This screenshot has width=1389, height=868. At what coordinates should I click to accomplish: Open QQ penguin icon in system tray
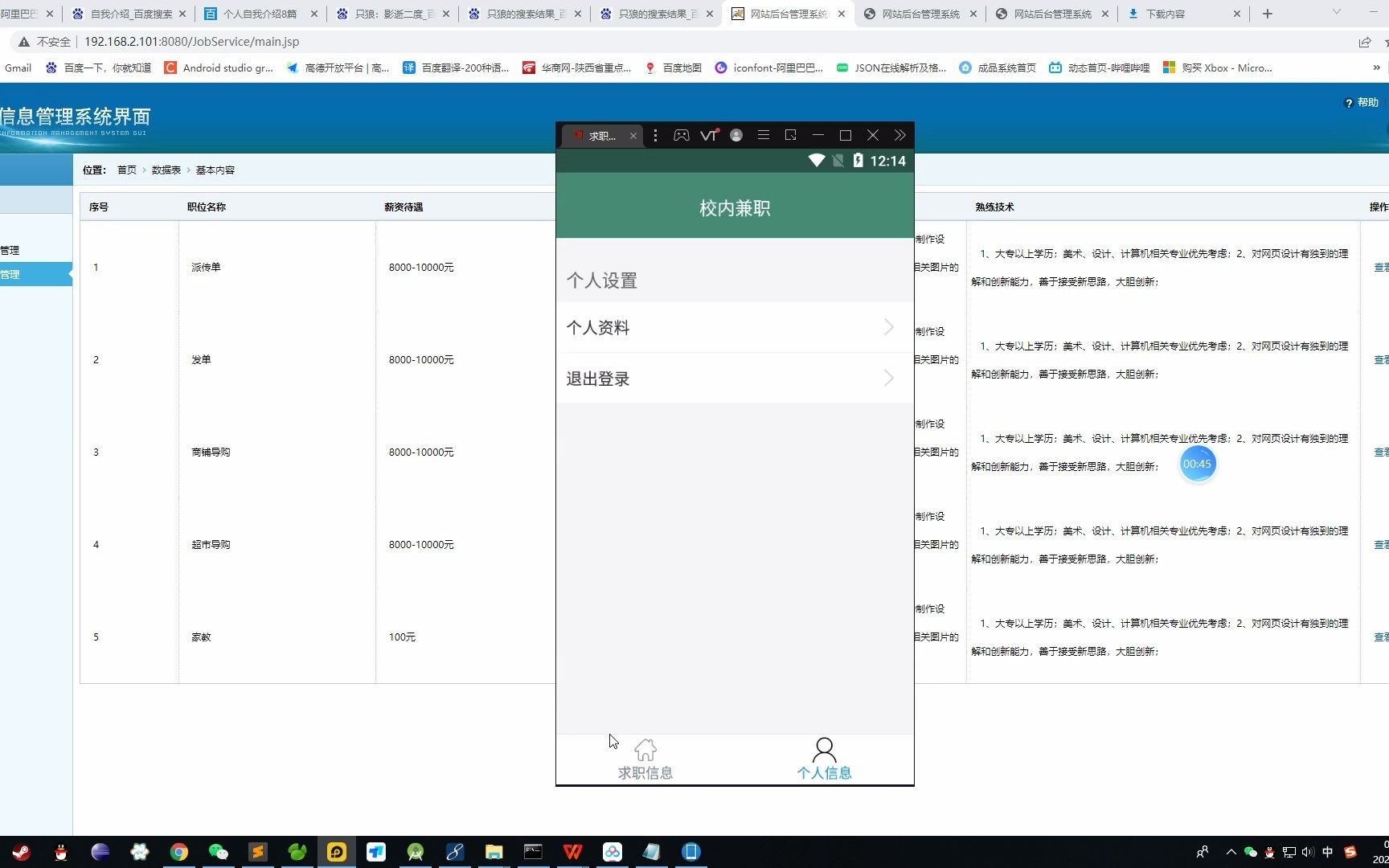(x=1268, y=853)
